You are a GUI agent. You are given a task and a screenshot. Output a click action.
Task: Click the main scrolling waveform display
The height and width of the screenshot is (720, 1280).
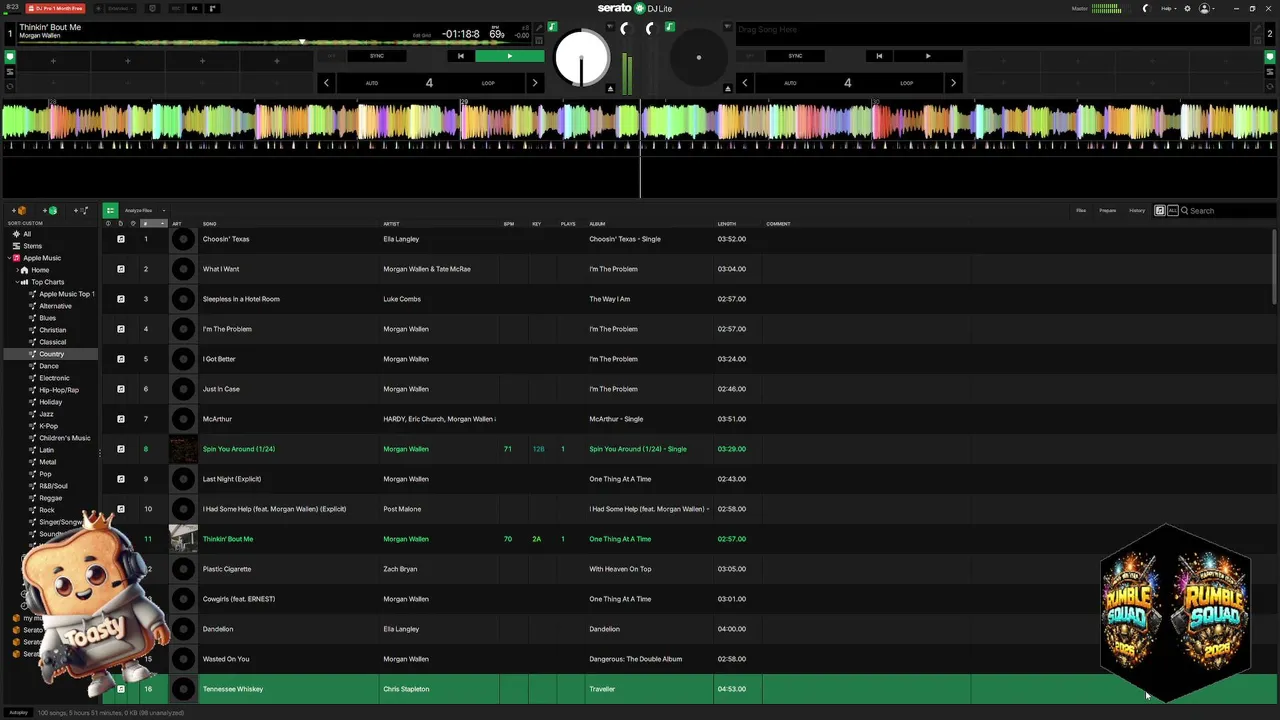[x=640, y=122]
